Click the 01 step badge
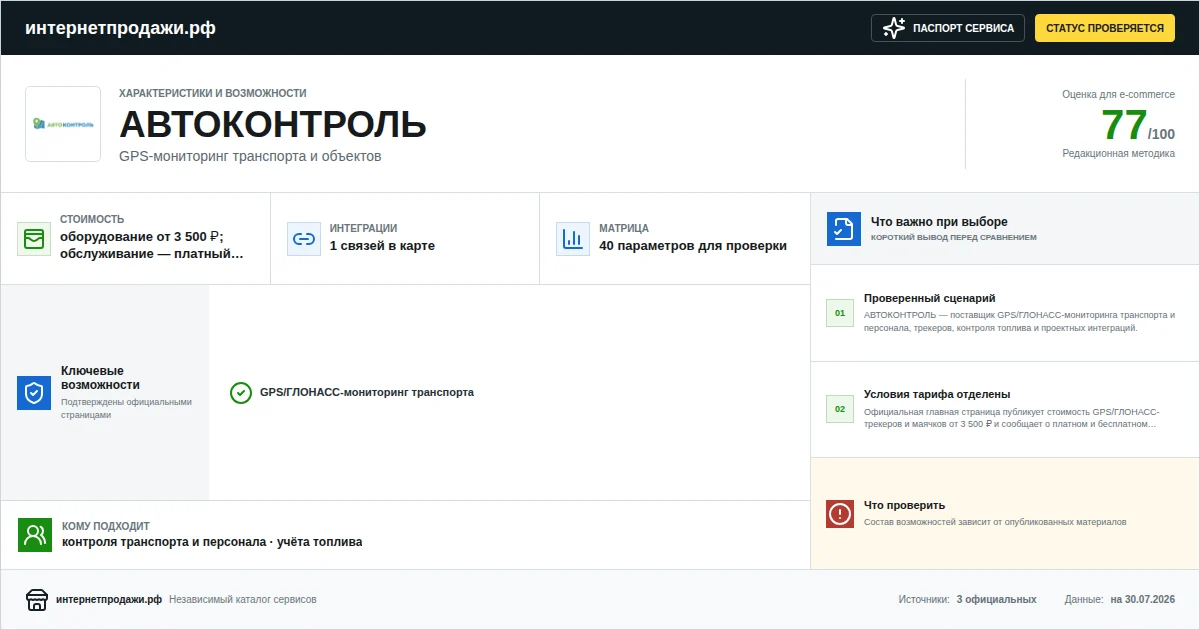Screen dimensions: 1200x630 (840, 313)
